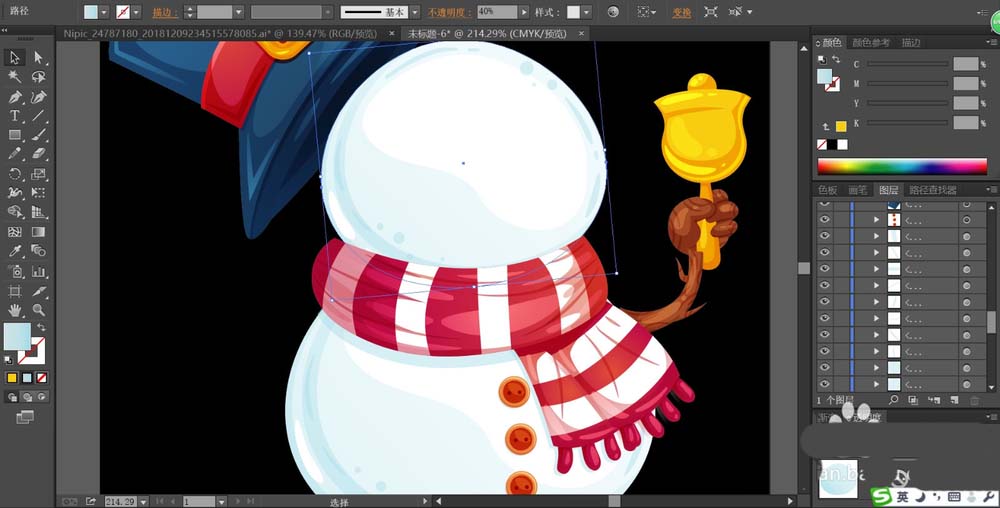1000x508 pixels.
Task: Open the 变换 transform link
Action: click(682, 12)
